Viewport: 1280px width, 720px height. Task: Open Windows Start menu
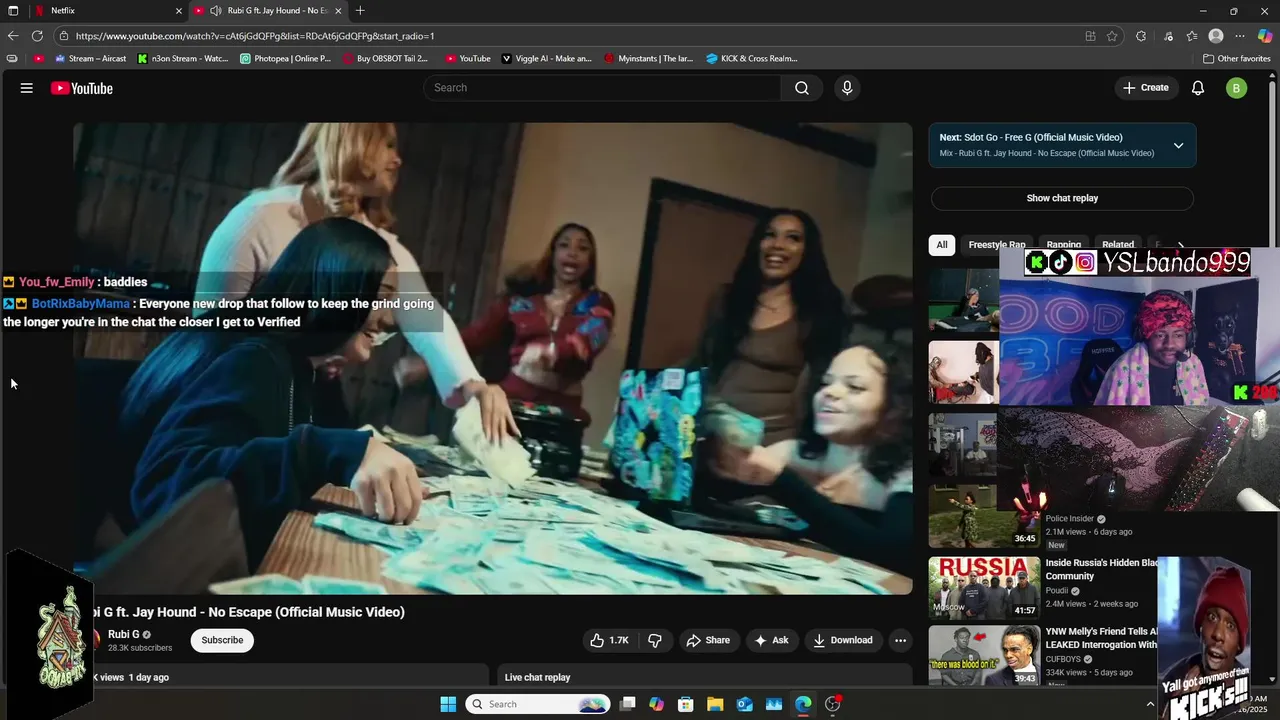pos(448,704)
